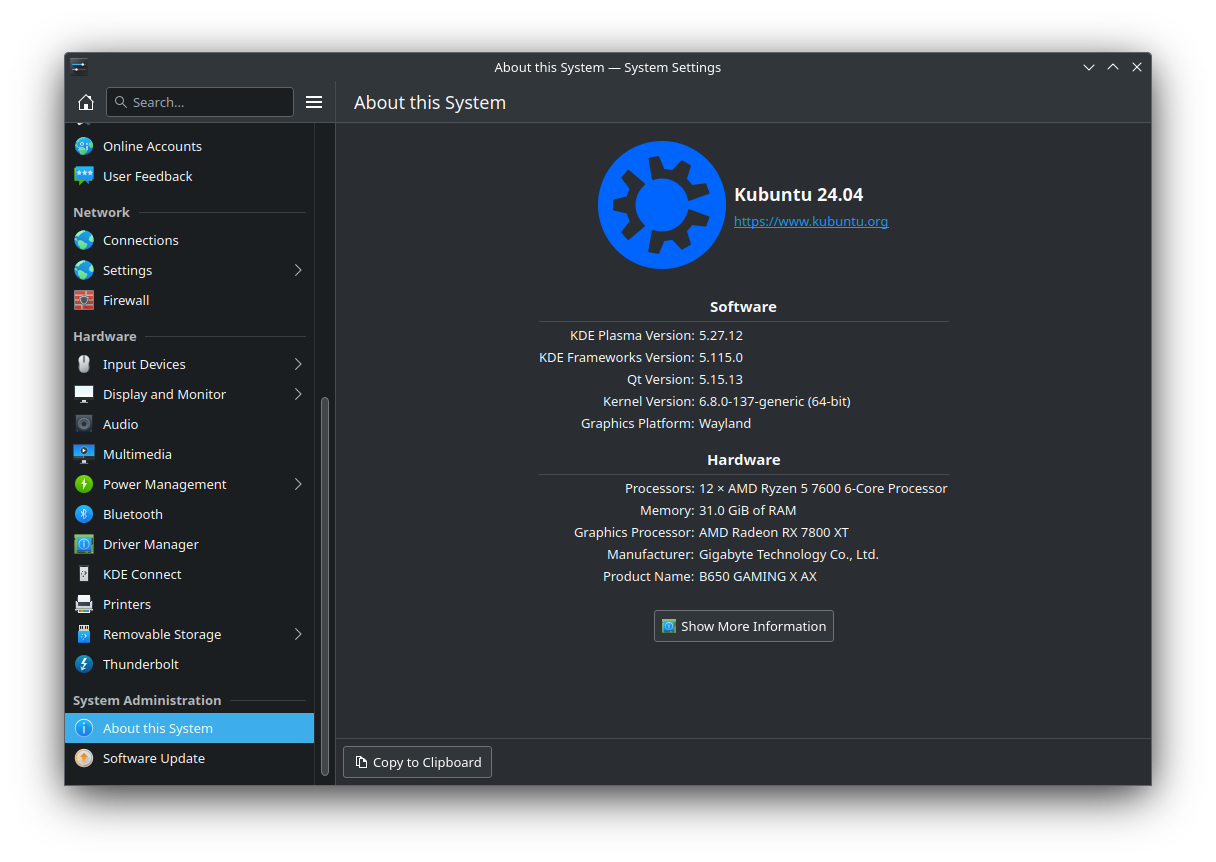This screenshot has width=1216, height=862.
Task: Expand Removable Storage chevron
Action: pos(298,634)
